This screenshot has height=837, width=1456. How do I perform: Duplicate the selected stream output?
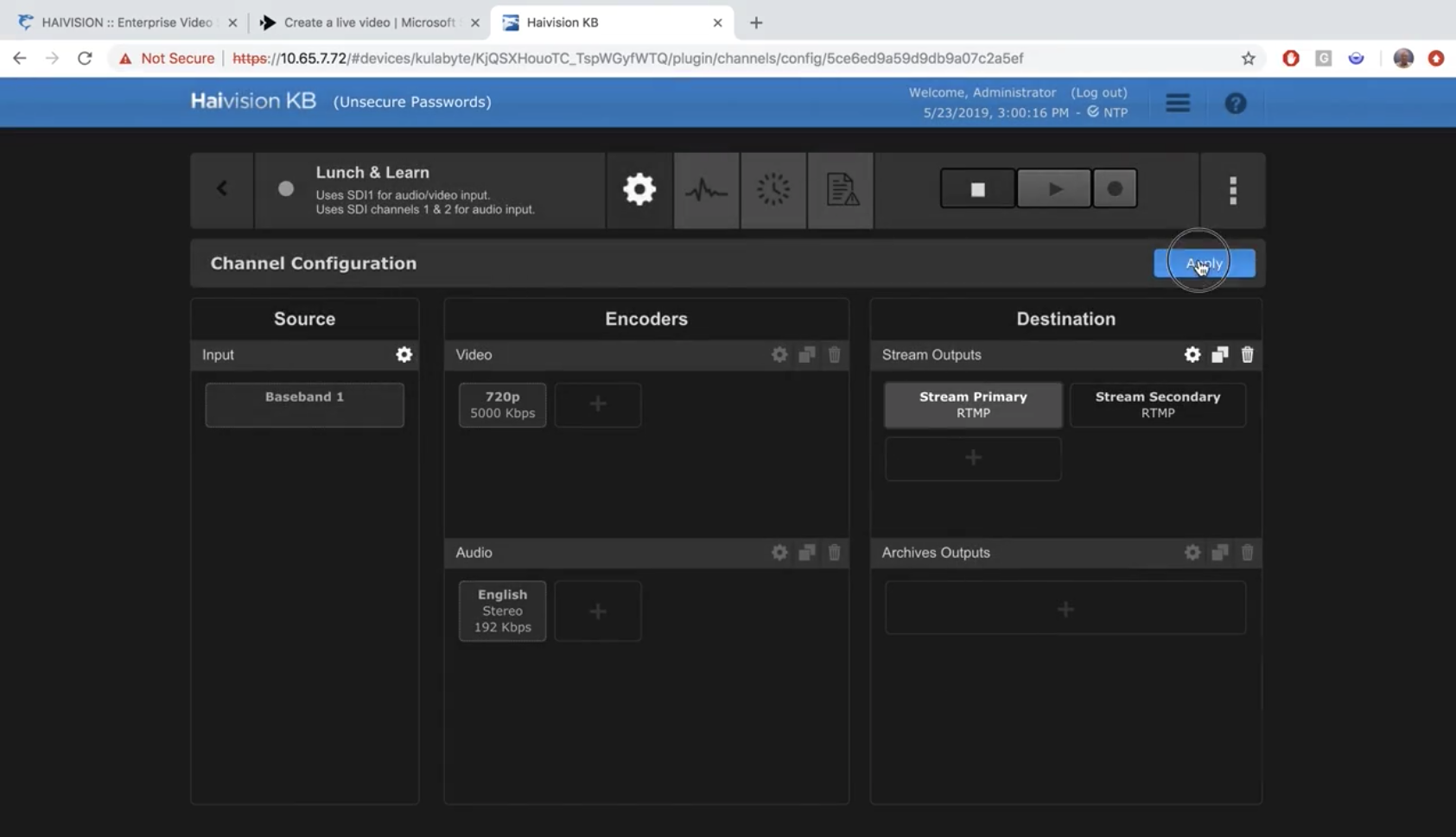pyautogui.click(x=1220, y=355)
